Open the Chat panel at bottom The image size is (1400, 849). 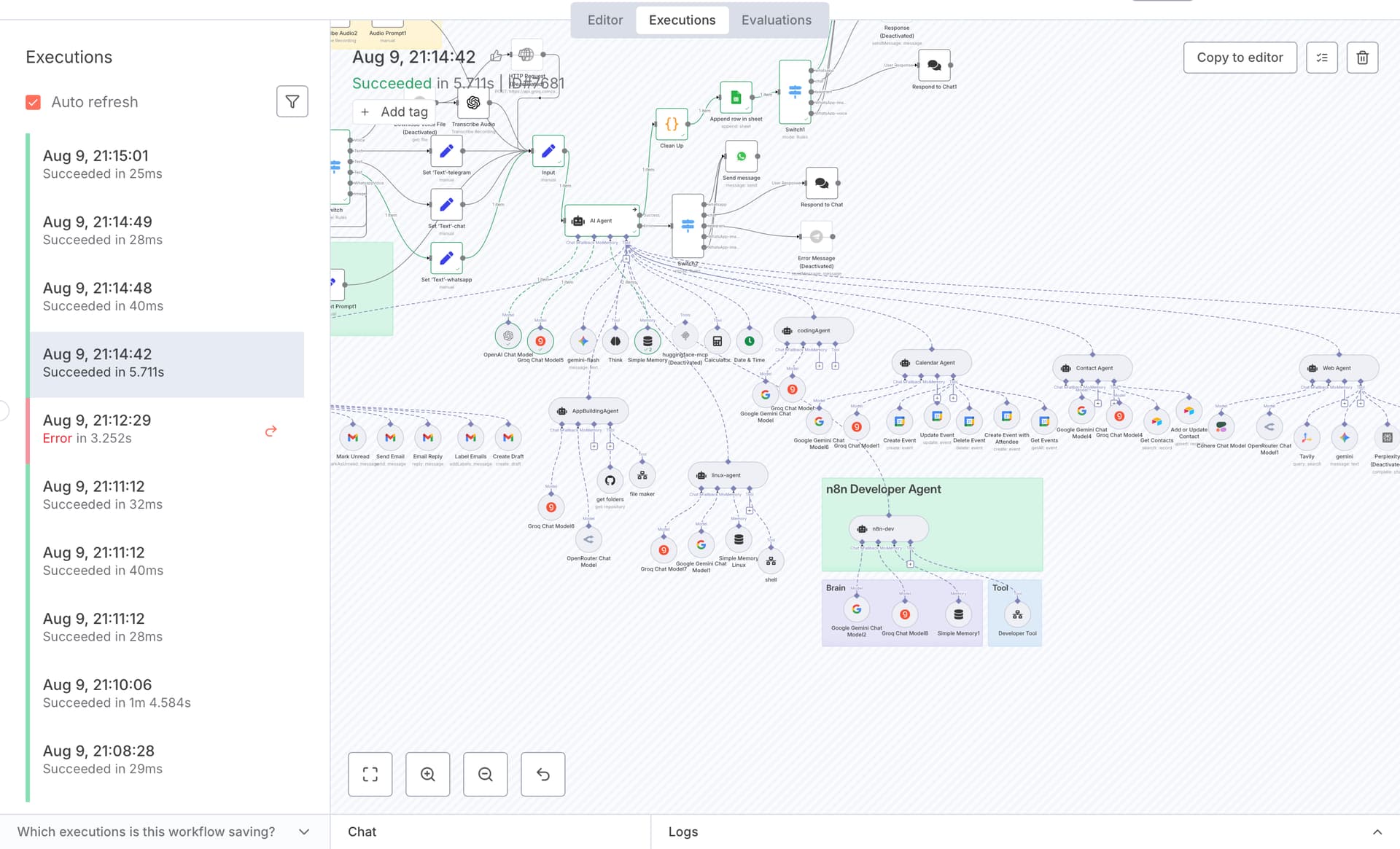362,832
